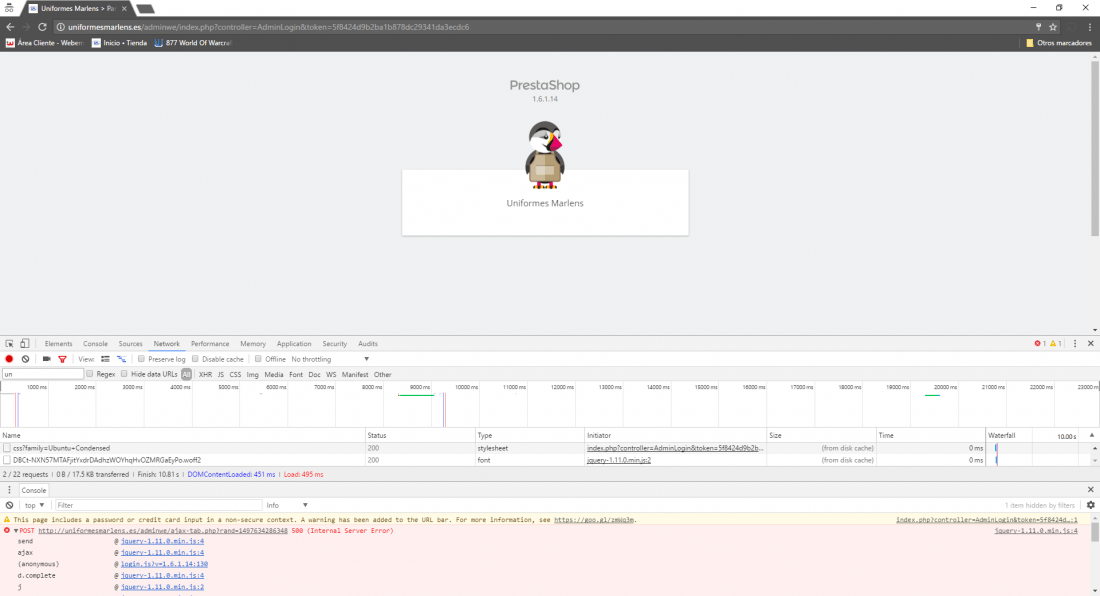Switch to the Sources tab
Viewport: 1100px width, 596px height.
[130, 344]
